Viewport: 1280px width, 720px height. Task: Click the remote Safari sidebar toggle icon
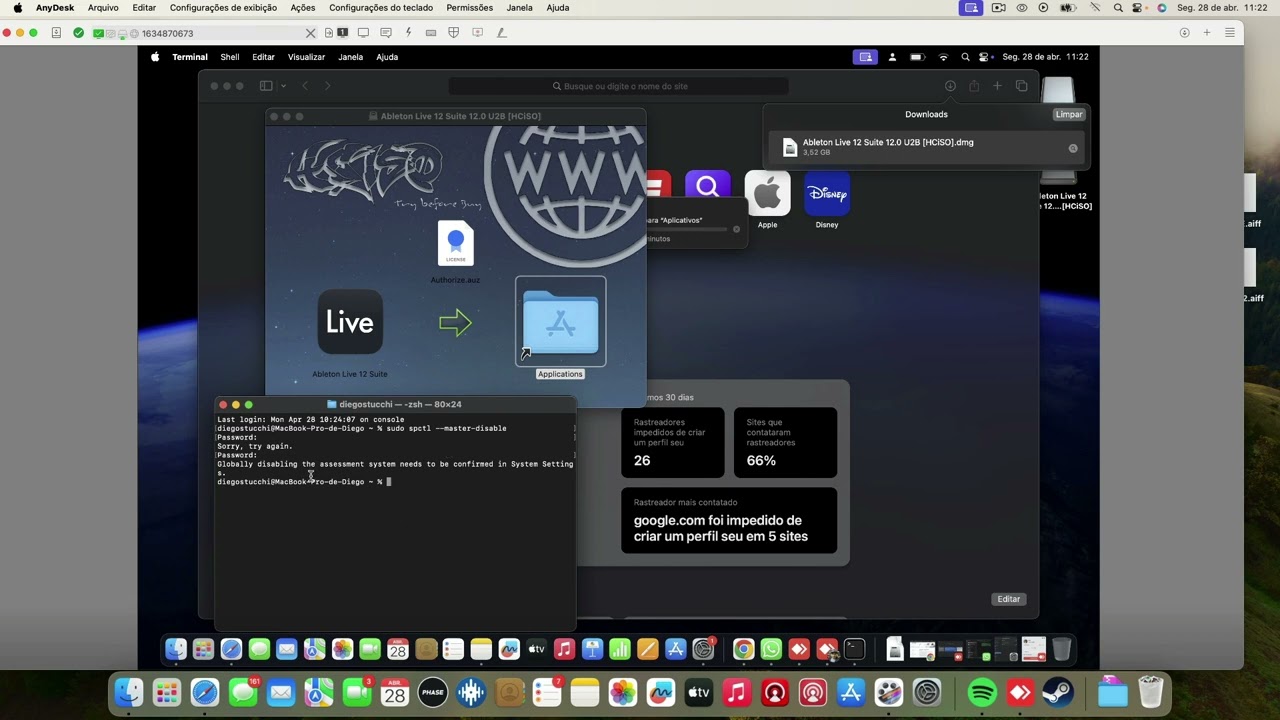266,86
